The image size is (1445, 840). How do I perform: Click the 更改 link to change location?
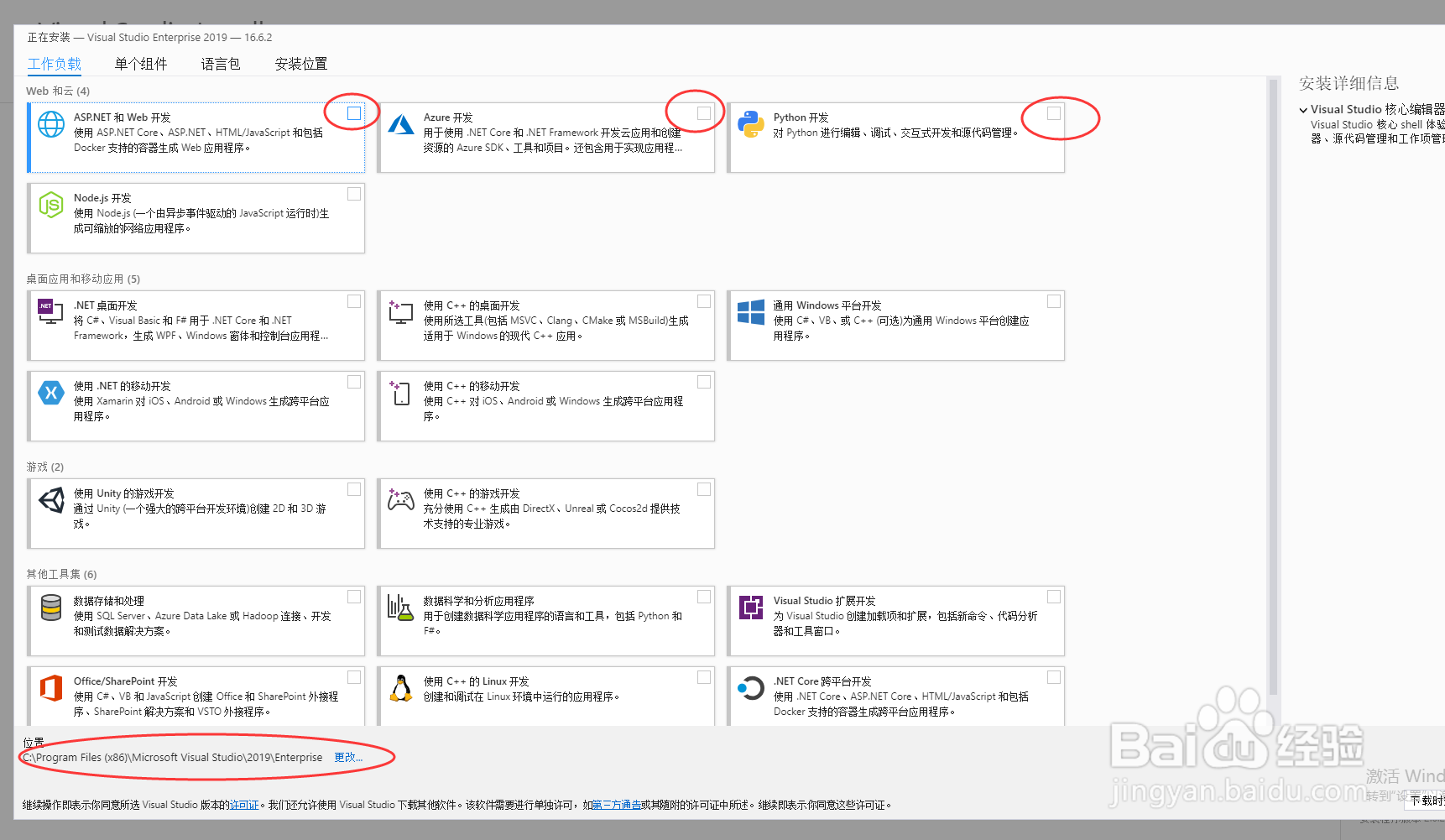coord(348,757)
